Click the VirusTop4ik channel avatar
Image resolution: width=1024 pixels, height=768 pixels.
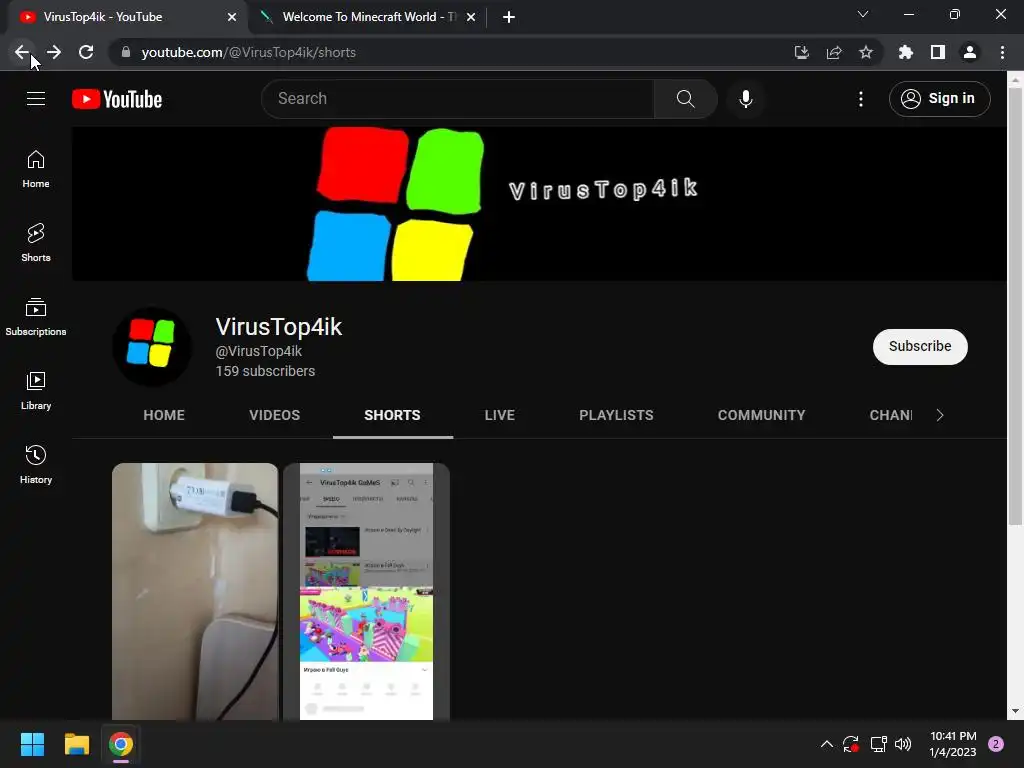point(152,346)
